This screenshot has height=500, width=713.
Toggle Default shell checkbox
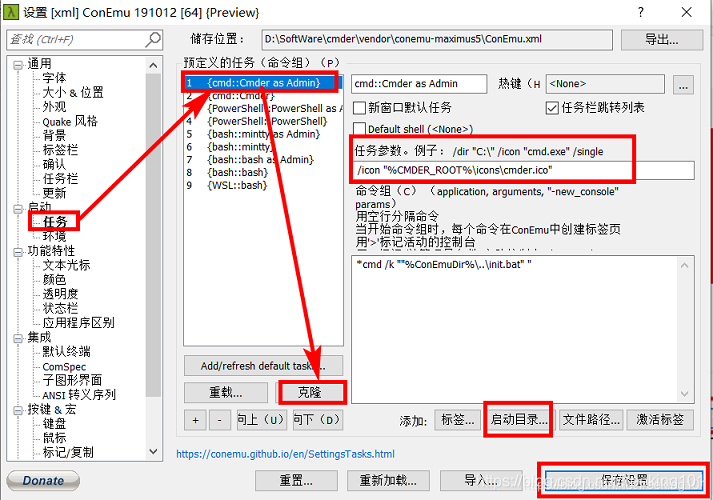[x=360, y=129]
